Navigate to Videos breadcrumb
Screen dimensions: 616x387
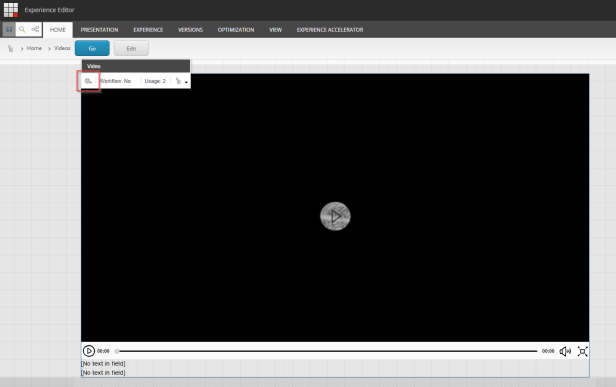pyautogui.click(x=62, y=48)
